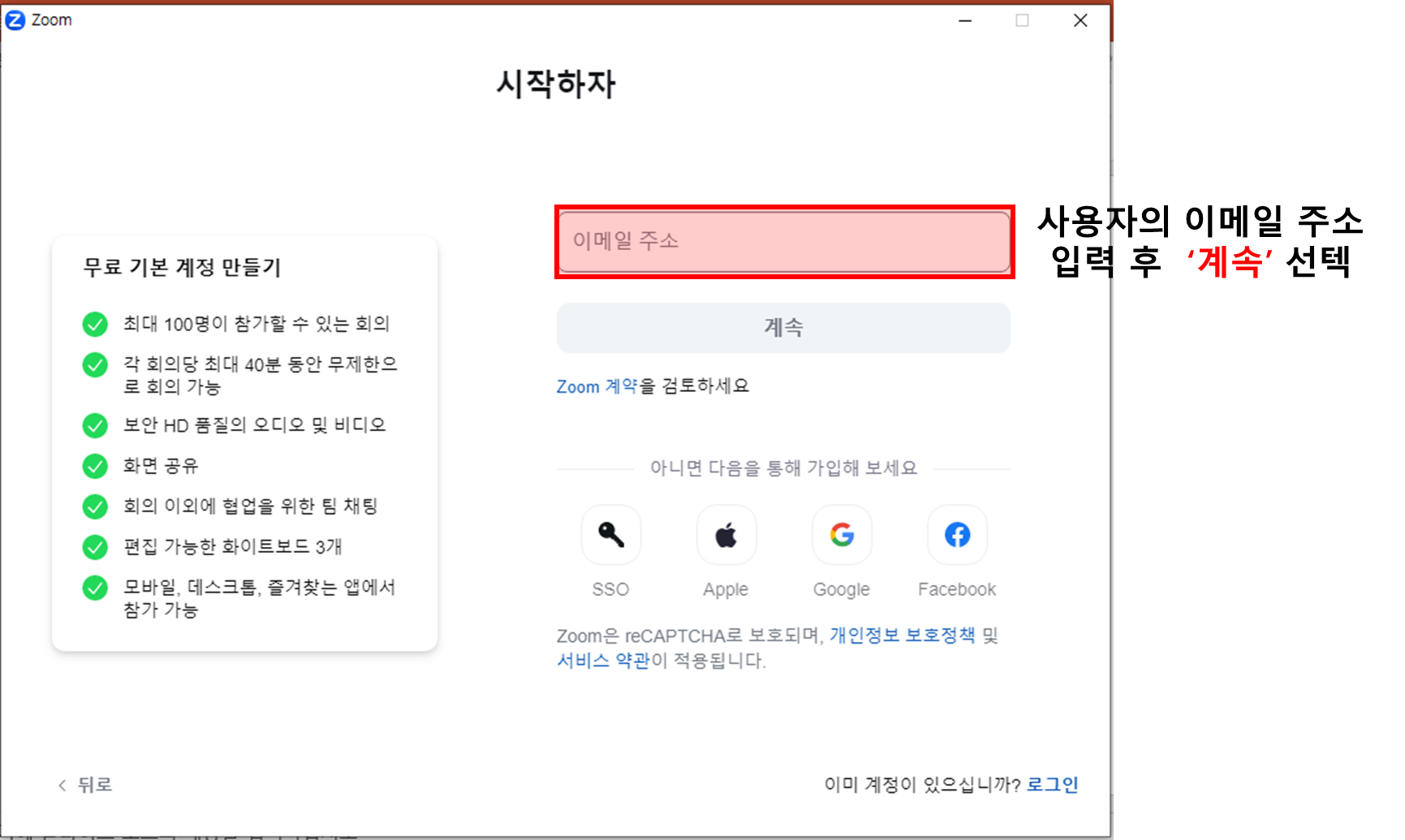Click the '보안 HD 품질의 오디오 및 비디오' text
Viewport: 1405px width, 840px height.
click(254, 425)
